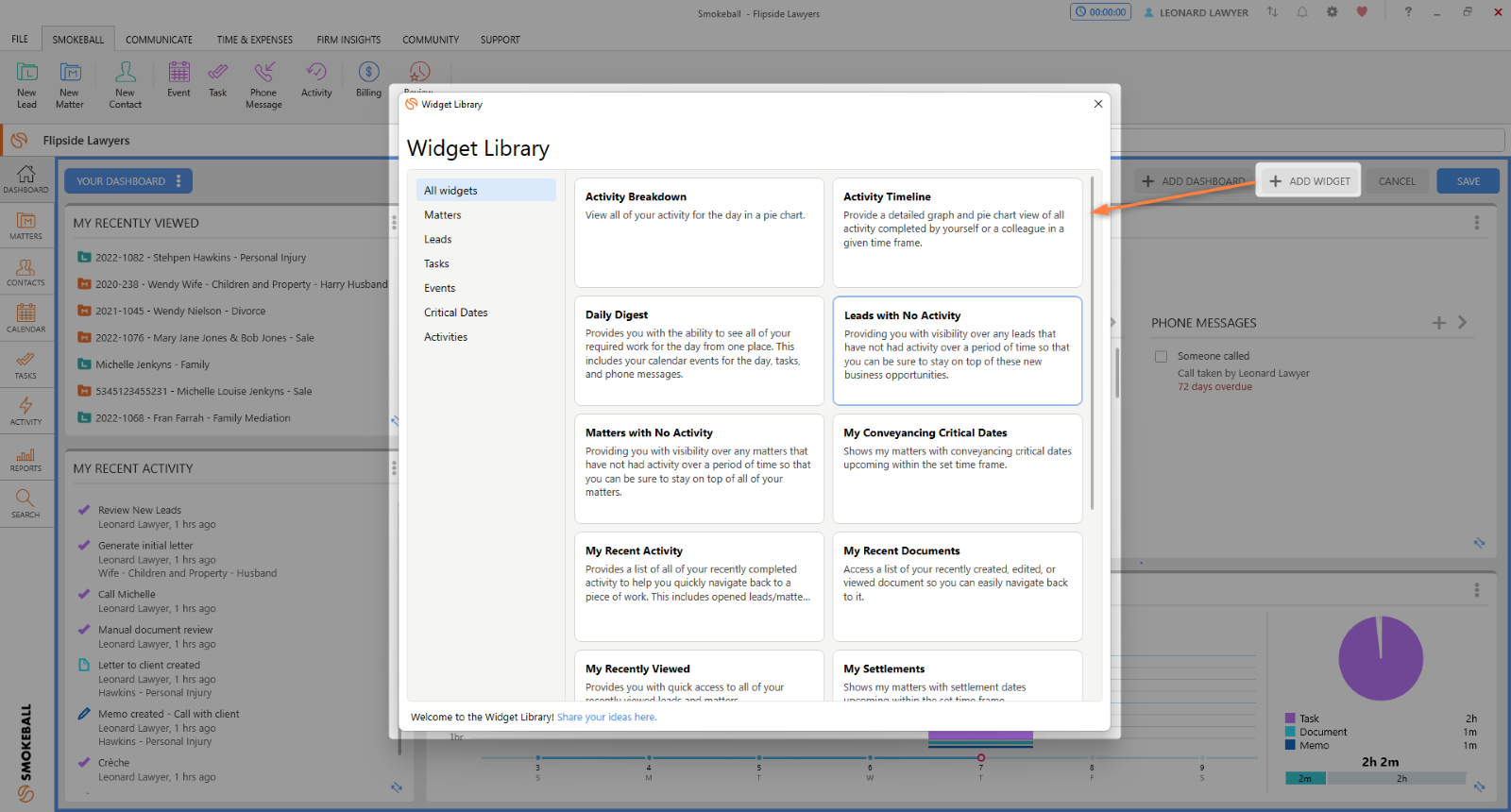The width and height of the screenshot is (1511, 812).
Task: Open the LEONARD LAWYER user menu
Action: pos(1196,13)
